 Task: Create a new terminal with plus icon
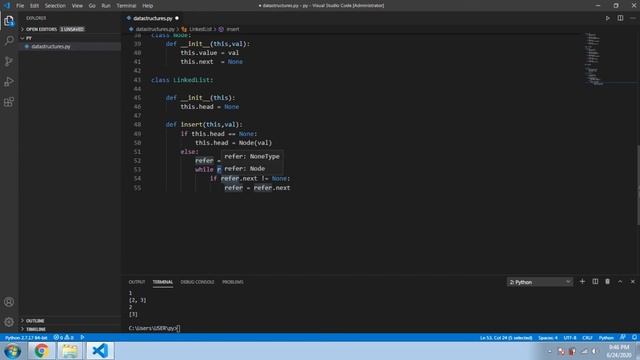(582, 282)
